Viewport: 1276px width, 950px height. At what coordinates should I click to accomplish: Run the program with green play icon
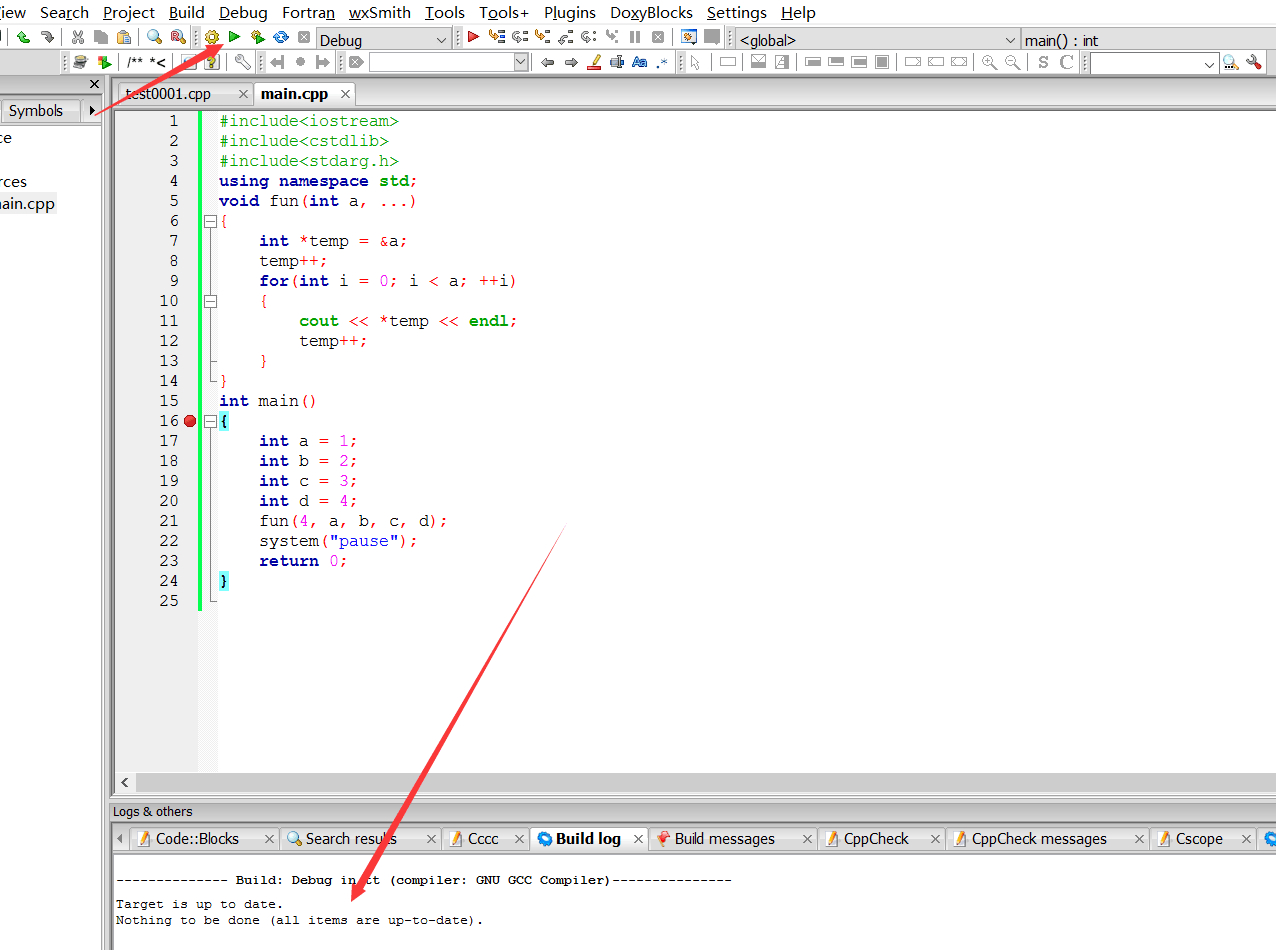234,37
